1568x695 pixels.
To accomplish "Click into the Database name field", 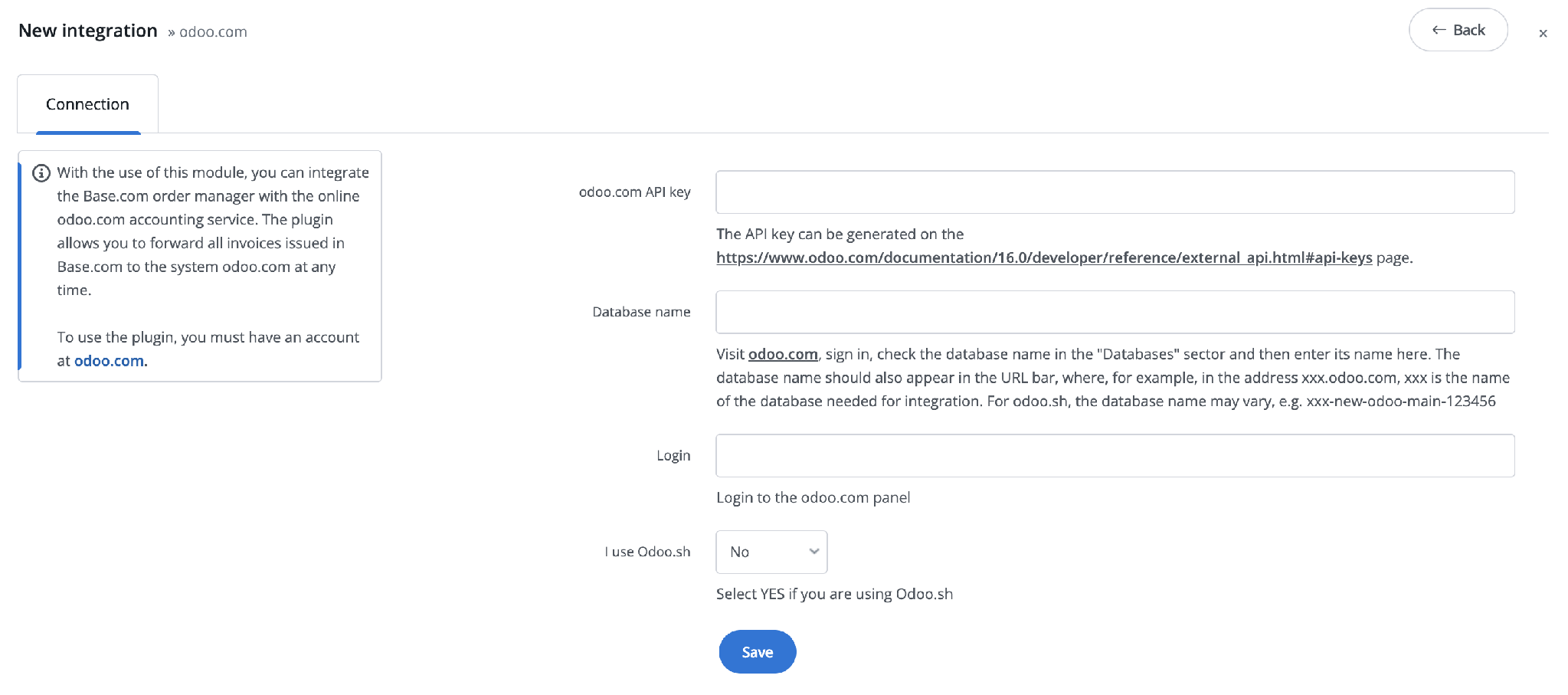I will (1115, 312).
